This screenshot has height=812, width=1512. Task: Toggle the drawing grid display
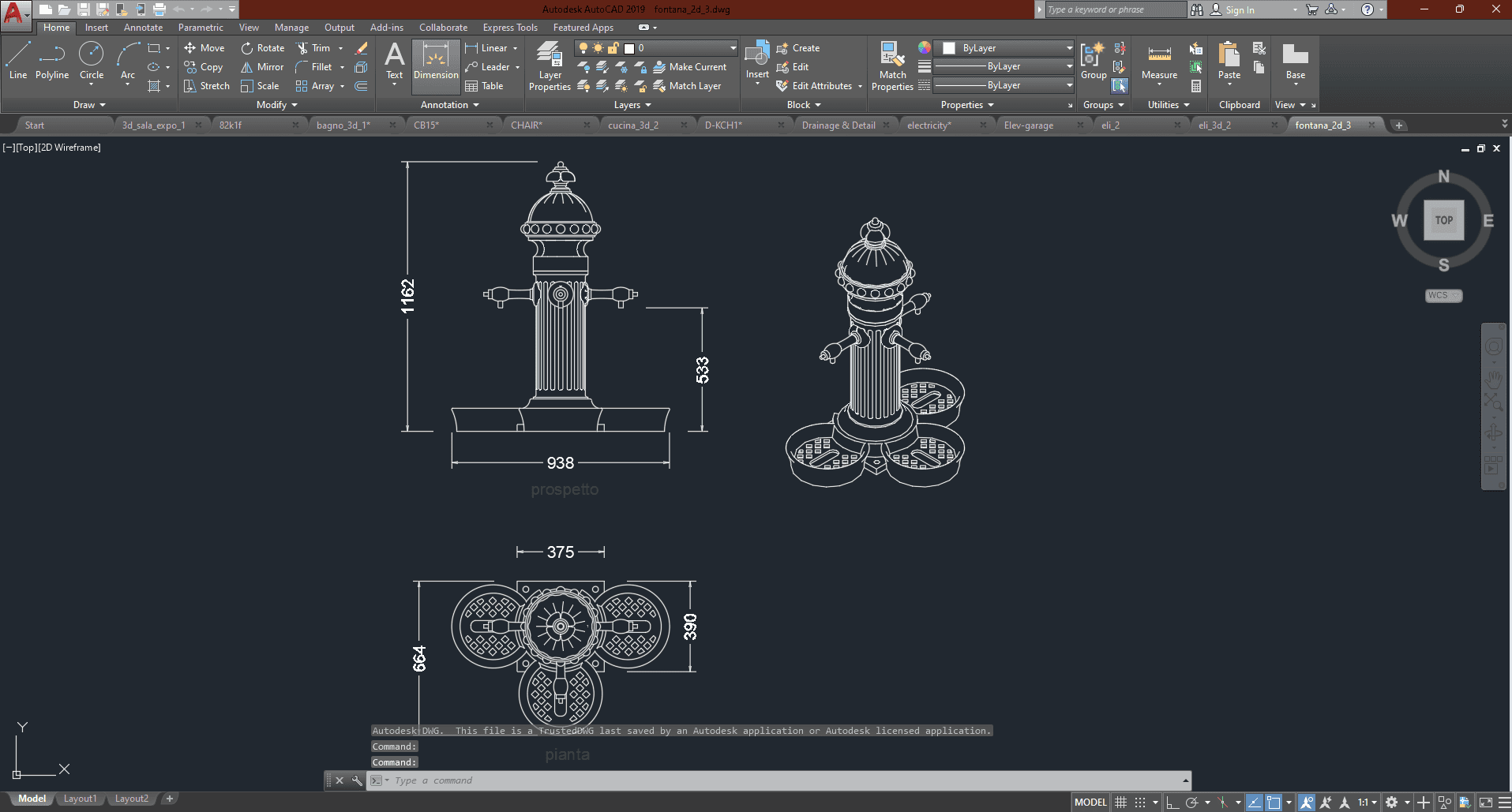click(1120, 803)
